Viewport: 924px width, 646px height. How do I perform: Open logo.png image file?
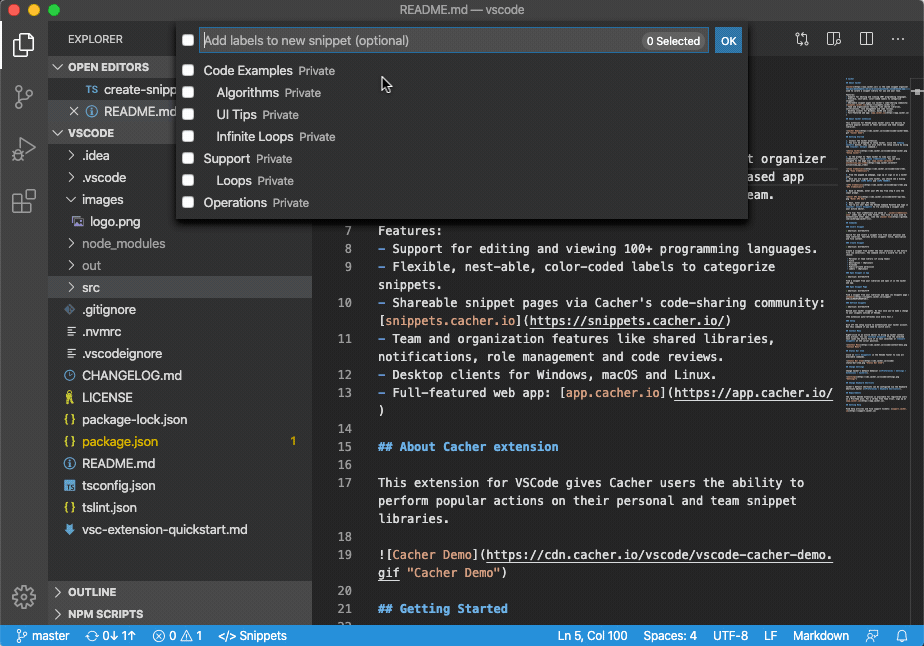pyautogui.click(x=115, y=222)
